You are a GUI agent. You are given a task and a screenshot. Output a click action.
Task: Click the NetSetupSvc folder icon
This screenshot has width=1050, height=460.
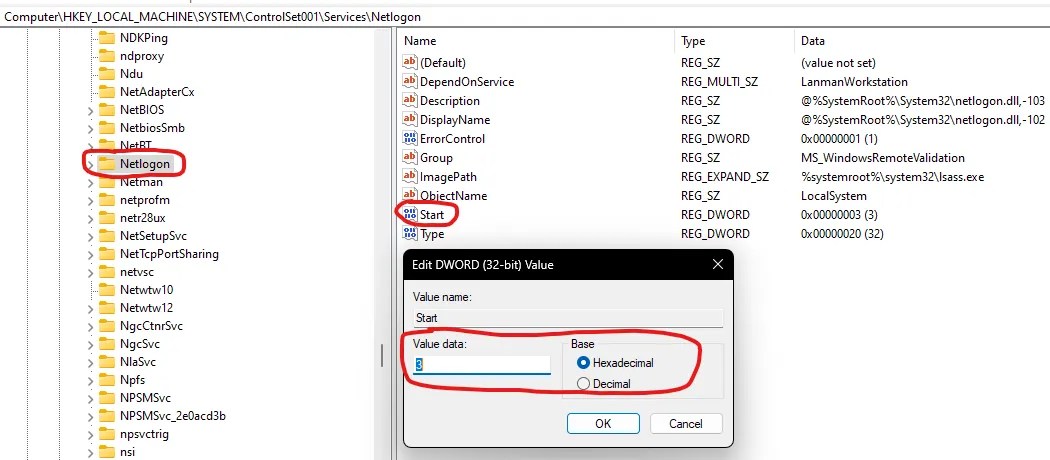pyautogui.click(x=107, y=236)
